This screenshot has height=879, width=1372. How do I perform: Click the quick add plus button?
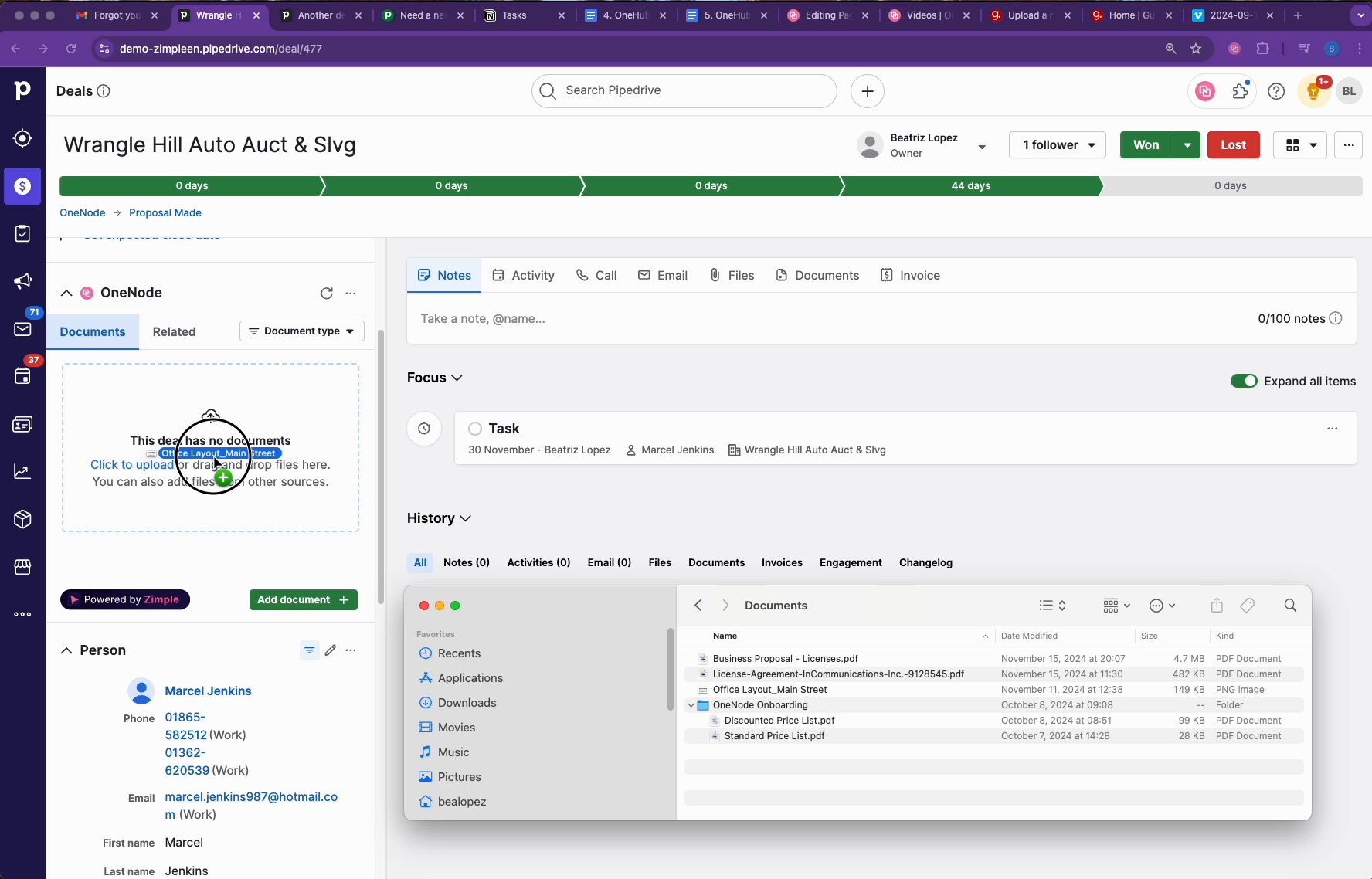868,91
